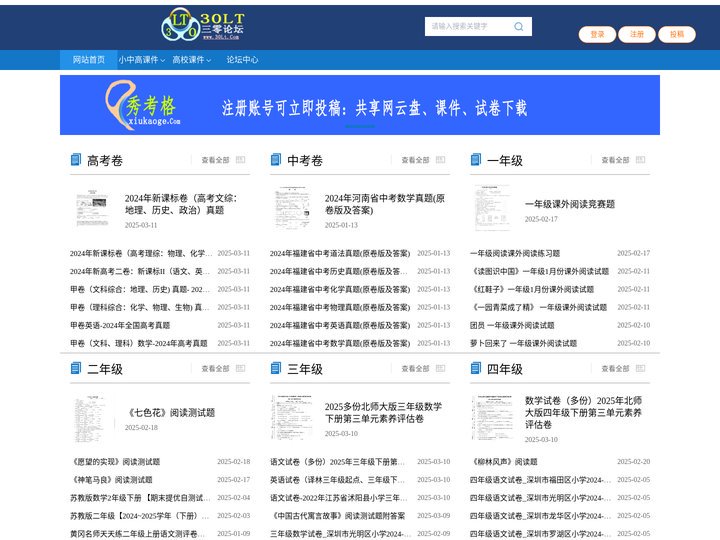Open 2024年新课标卷（高考文综：地理、历史、政治）真题 title
Image resolution: width=720 pixels, height=540 pixels.
(x=181, y=204)
